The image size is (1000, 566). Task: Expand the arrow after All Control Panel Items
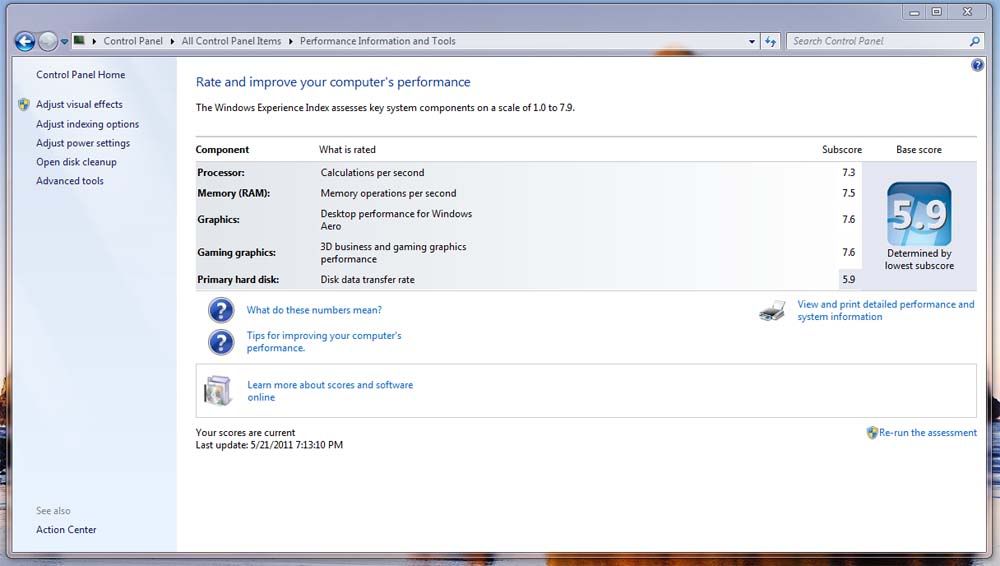291,41
